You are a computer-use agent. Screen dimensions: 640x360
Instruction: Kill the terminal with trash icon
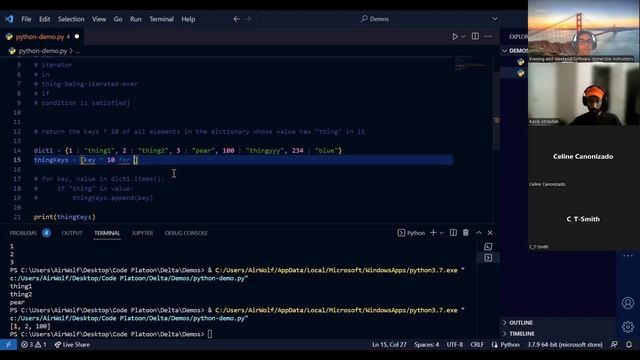tap(466, 233)
